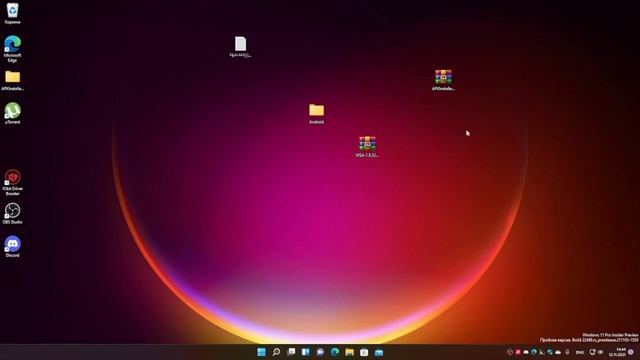
Task: Launch Microsoft Edge from taskbar
Action: (x=335, y=352)
